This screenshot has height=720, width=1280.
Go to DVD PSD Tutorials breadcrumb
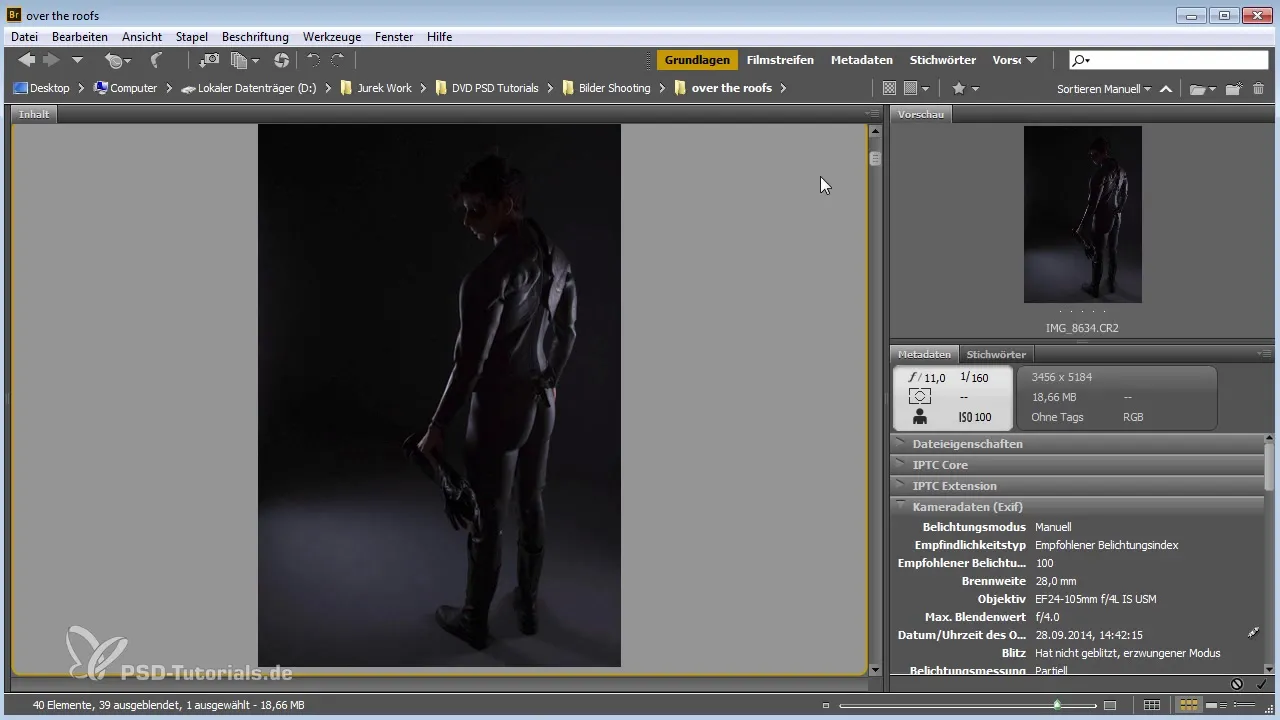[487, 88]
